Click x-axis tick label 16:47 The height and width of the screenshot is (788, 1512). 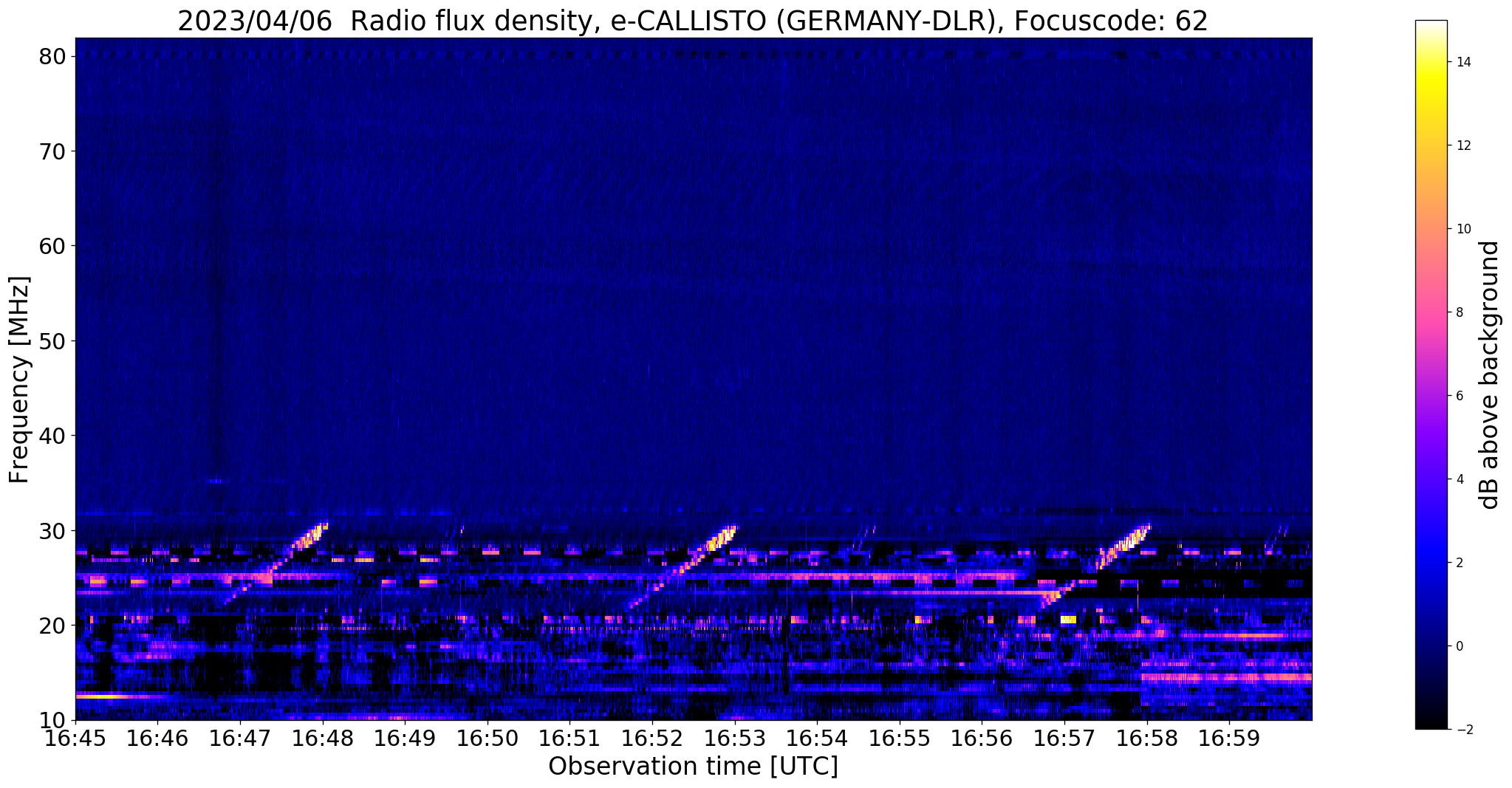click(x=240, y=739)
